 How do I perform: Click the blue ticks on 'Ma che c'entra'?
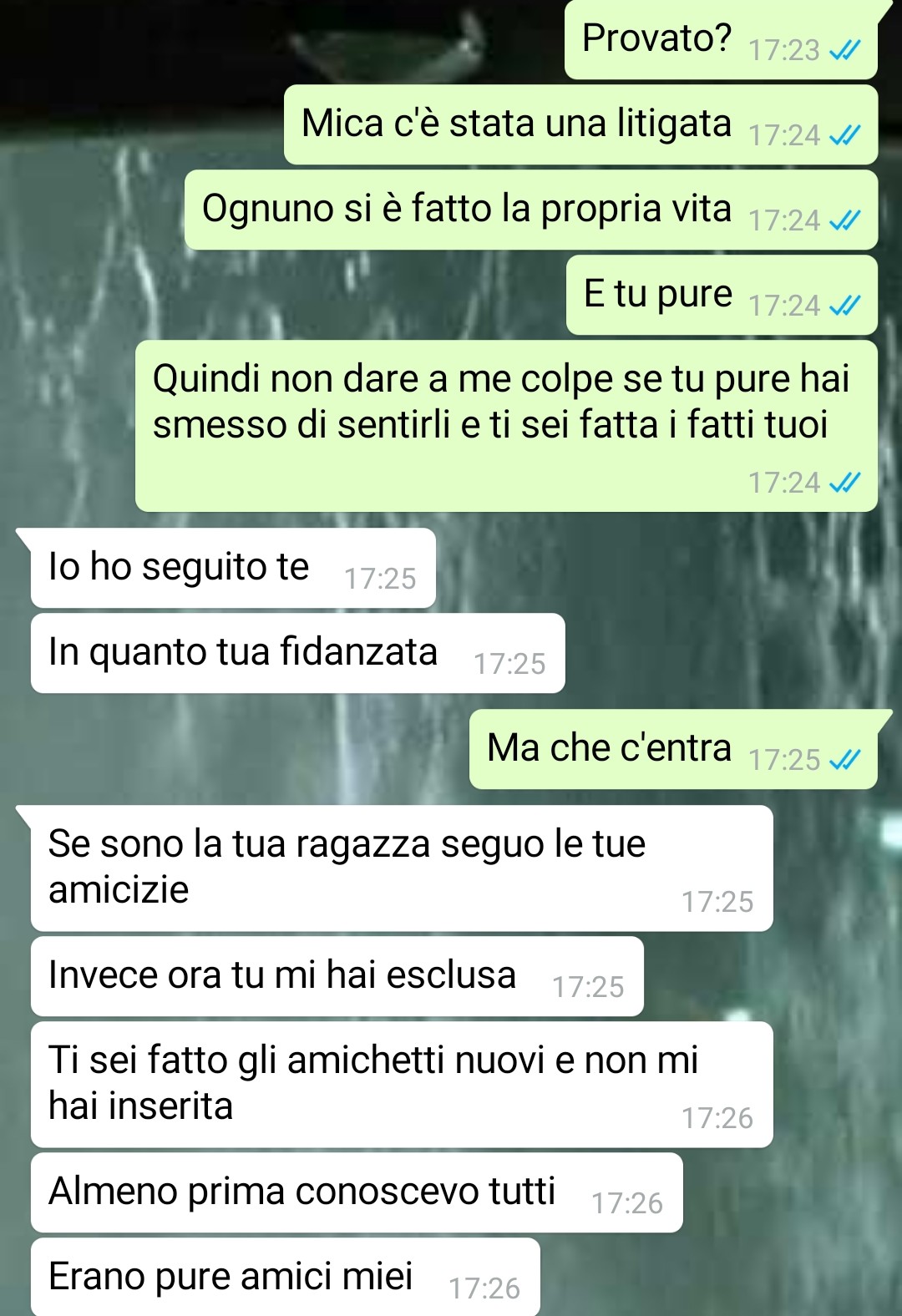844,760
